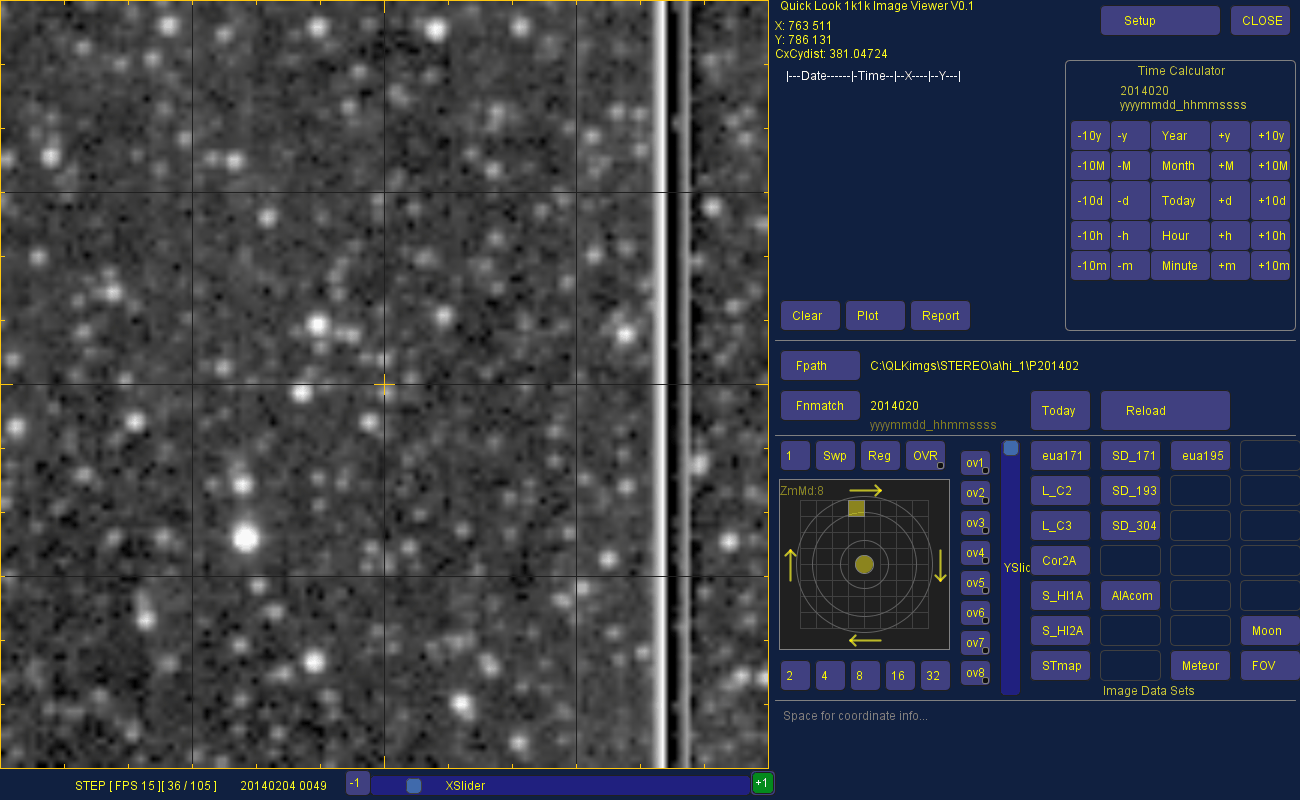Add ten days with +10d

[1270, 201]
